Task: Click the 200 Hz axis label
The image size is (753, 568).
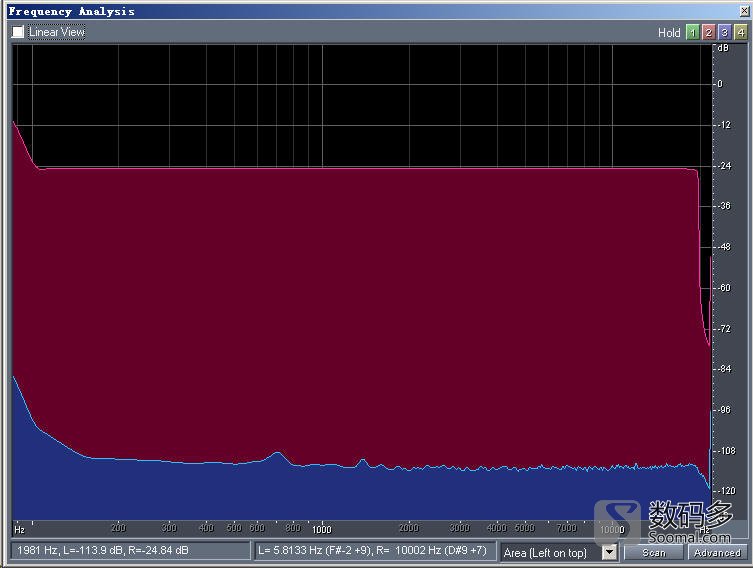Action: pos(119,528)
